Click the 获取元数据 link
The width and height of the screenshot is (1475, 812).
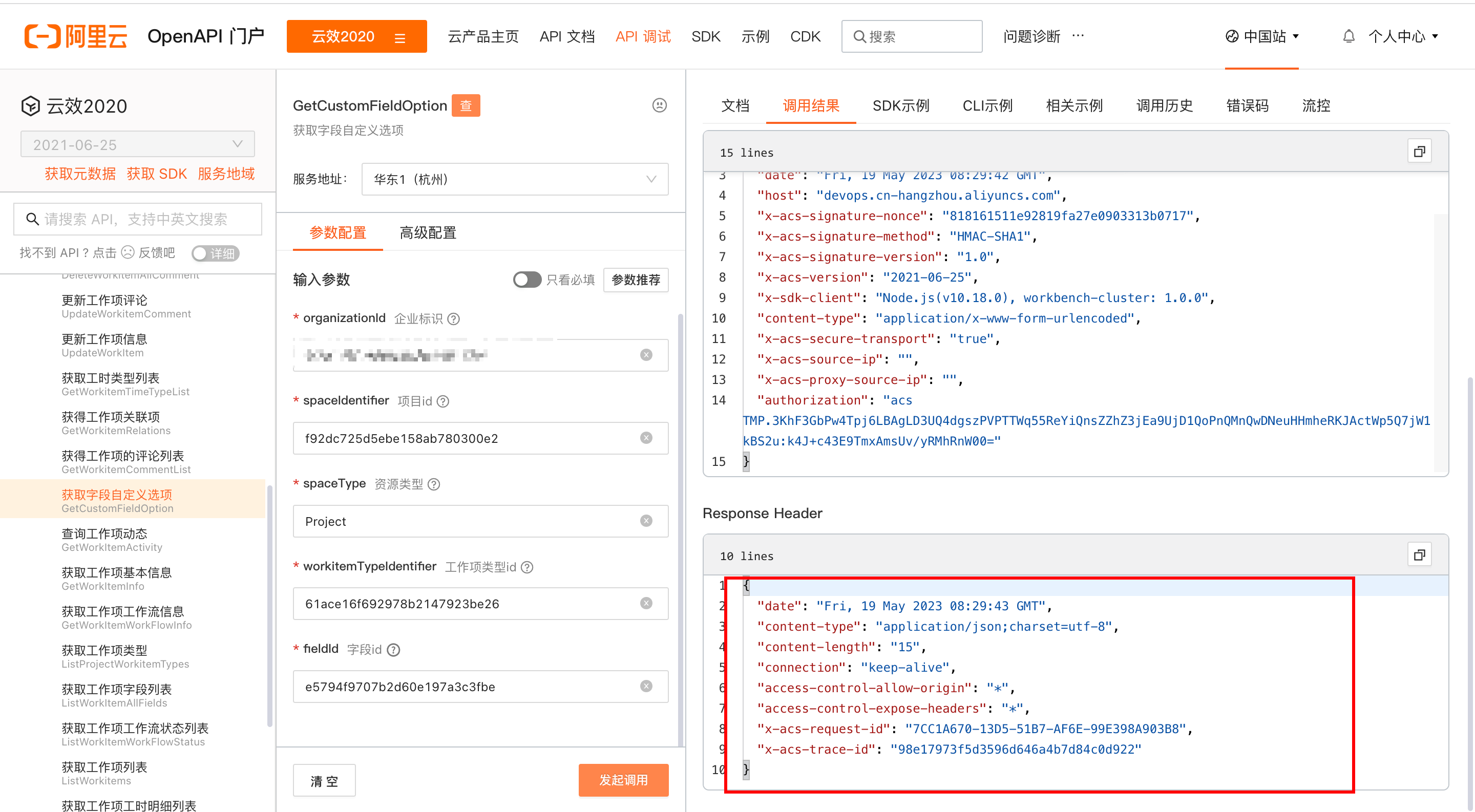[x=80, y=174]
